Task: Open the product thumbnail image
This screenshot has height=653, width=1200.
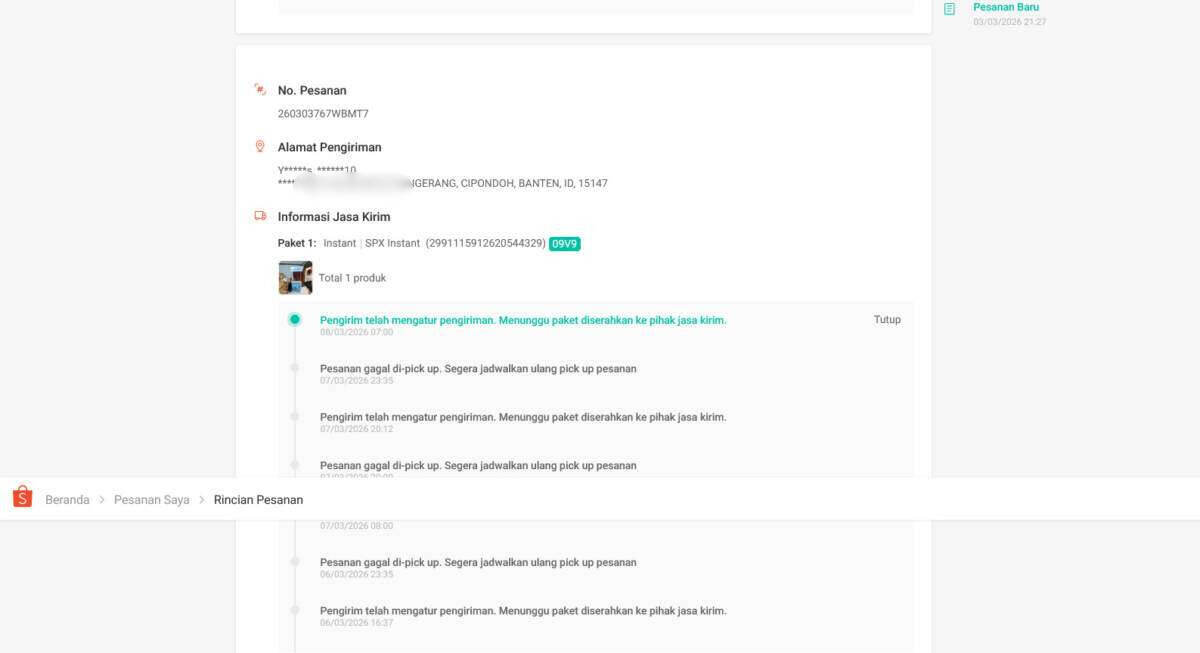Action: click(295, 278)
